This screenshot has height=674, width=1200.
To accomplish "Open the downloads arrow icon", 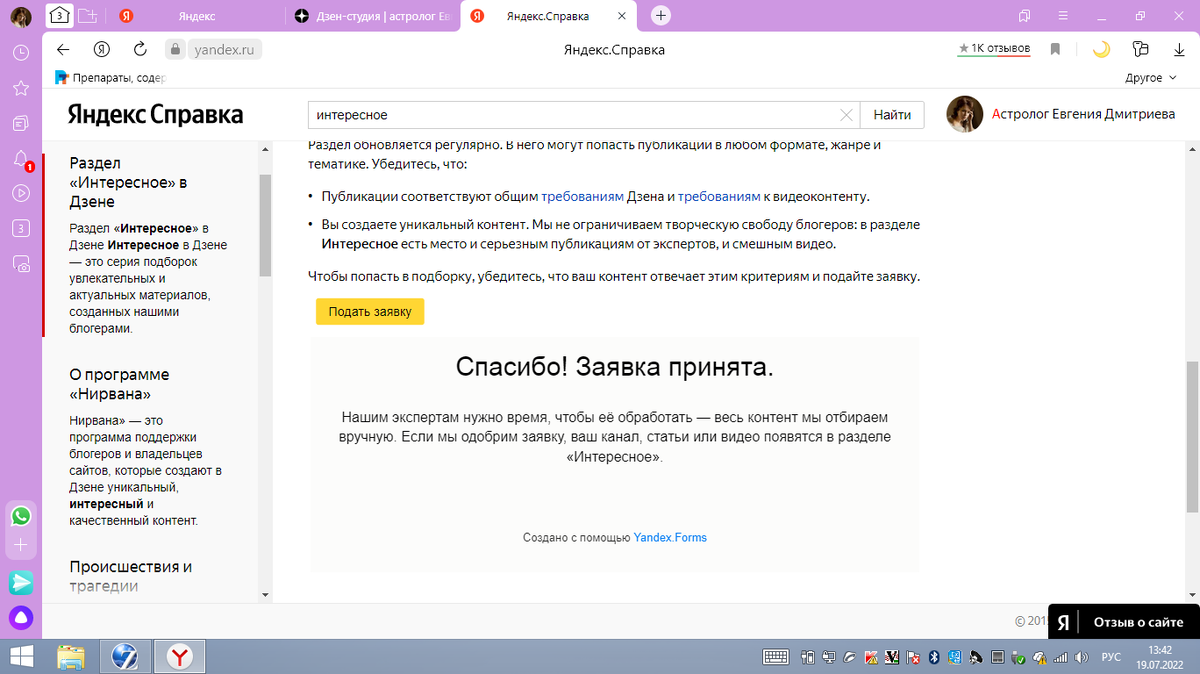I will pyautogui.click(x=1179, y=49).
